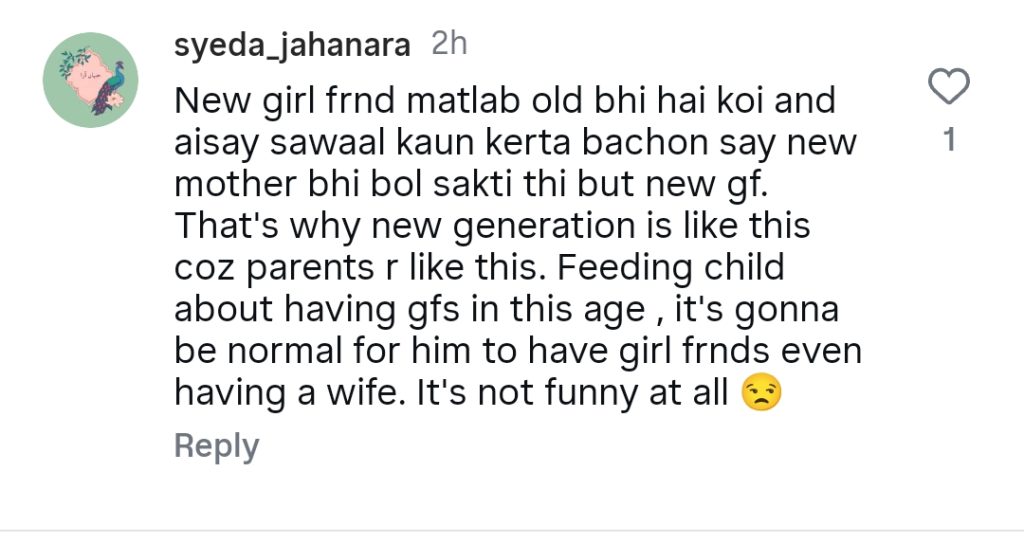
Task: Click the line starting 'be normal for him'
Action: [x=517, y=353]
